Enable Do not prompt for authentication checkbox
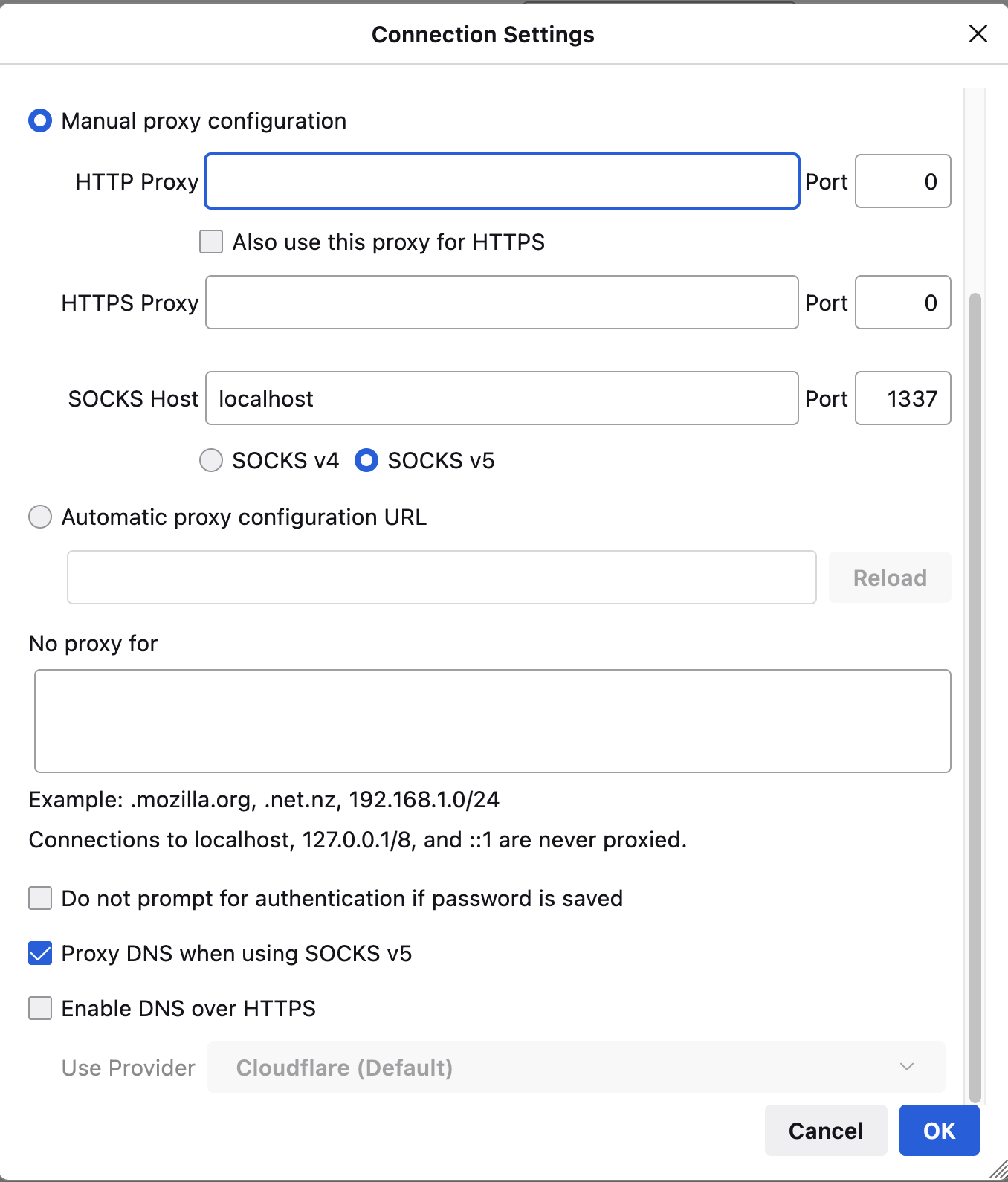This screenshot has width=1008, height=1182. pos(40,898)
